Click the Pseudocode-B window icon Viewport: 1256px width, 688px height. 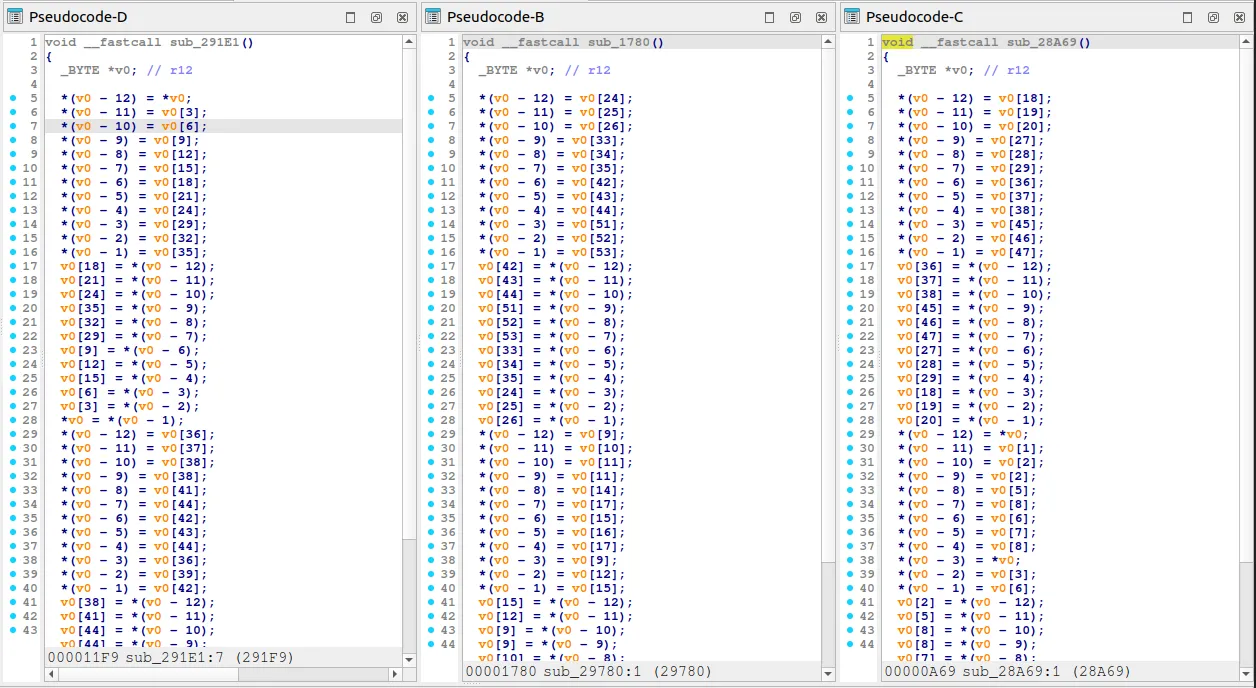(x=433, y=17)
